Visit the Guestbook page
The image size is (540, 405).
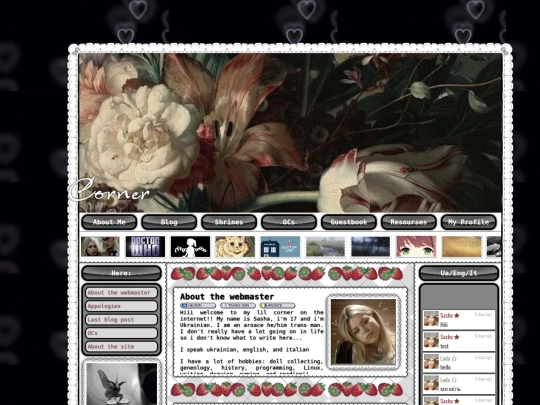click(x=349, y=222)
